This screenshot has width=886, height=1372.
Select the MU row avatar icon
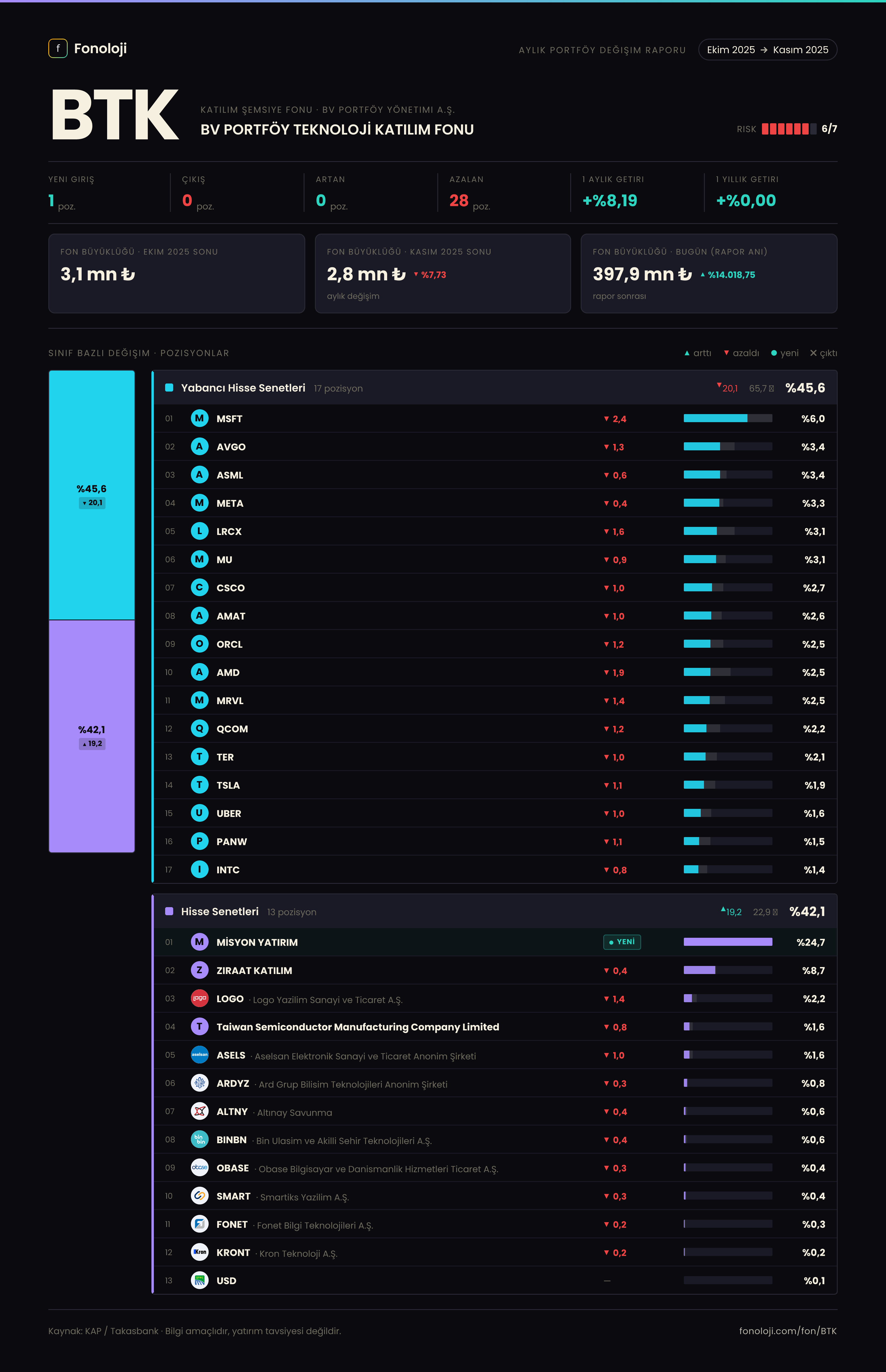click(x=200, y=559)
